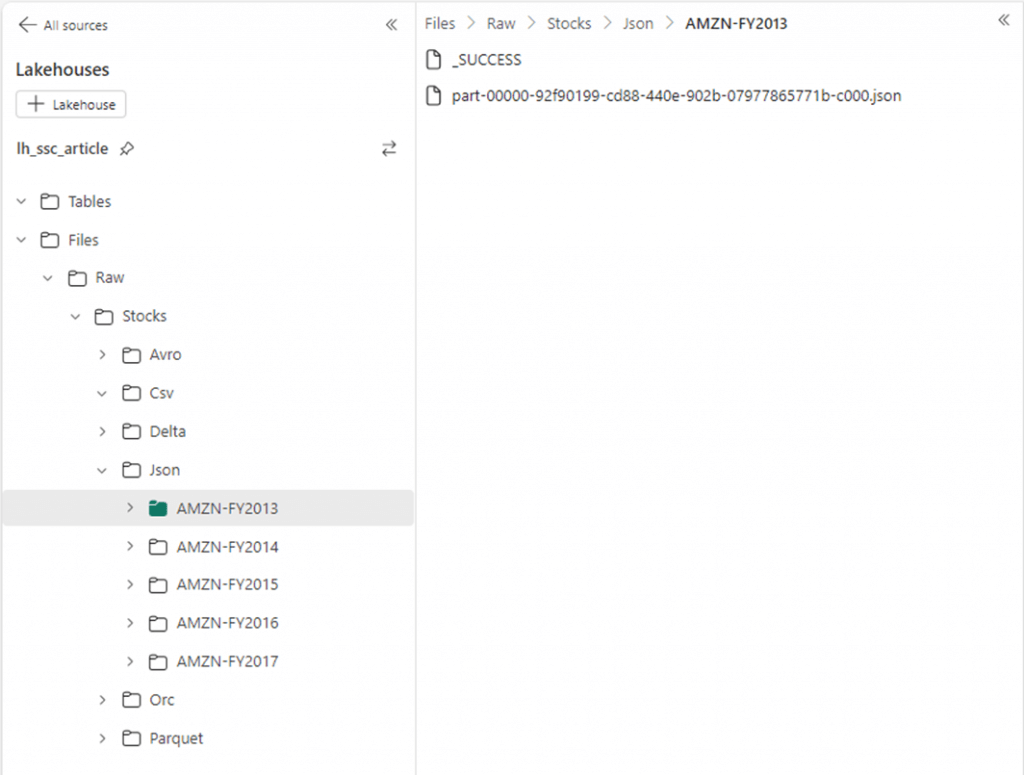Screen dimensions: 1024x775
Task: Collapse the right pane double chevron icon
Action: [x=1004, y=20]
